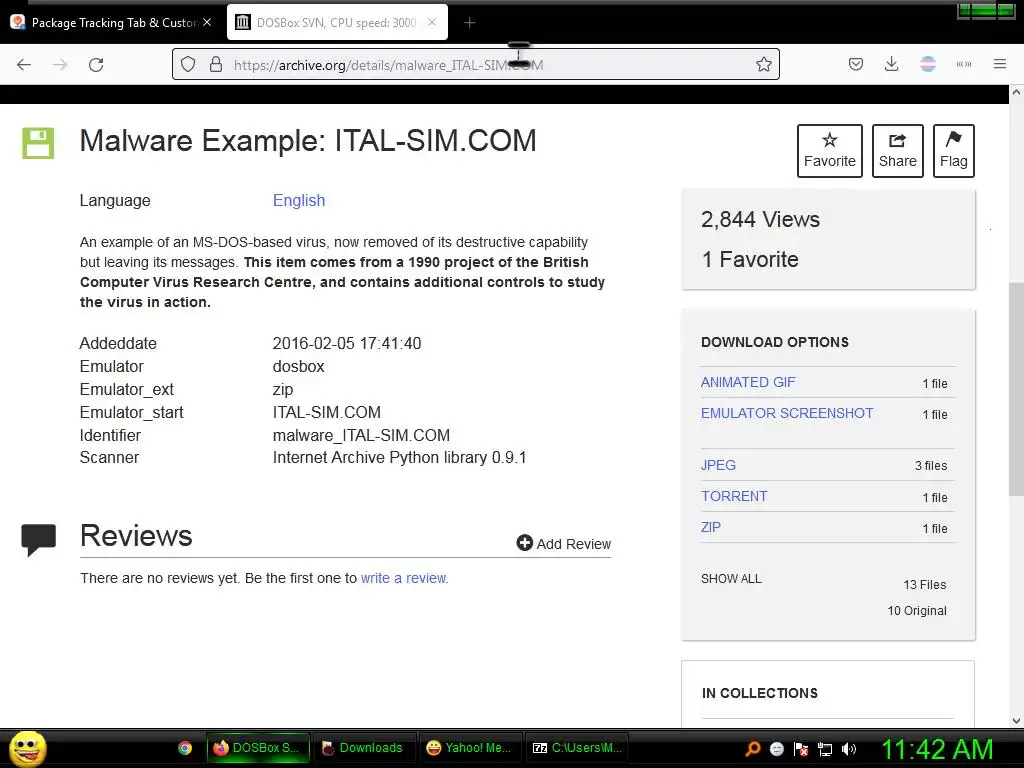The width and height of the screenshot is (1024, 768).
Task: Click the 11:42 AM clock
Action: click(x=937, y=749)
